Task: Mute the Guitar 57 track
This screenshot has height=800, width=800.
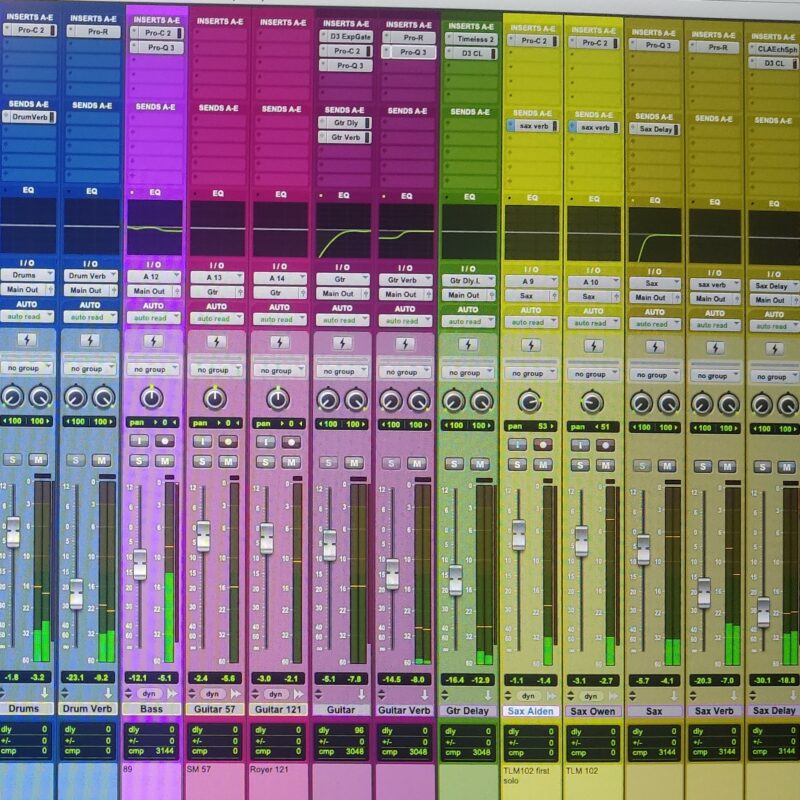Action: 228,462
